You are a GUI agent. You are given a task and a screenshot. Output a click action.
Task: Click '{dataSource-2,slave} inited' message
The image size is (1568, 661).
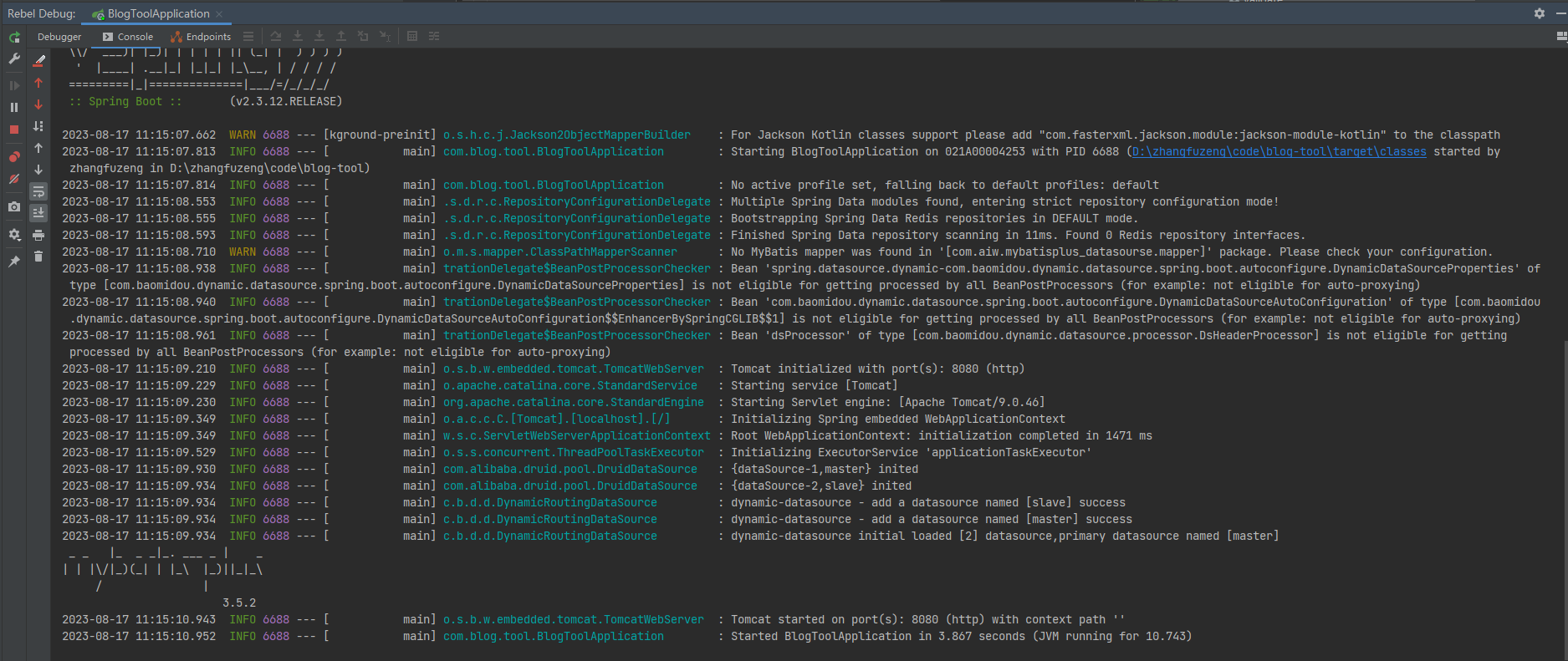pos(821,486)
